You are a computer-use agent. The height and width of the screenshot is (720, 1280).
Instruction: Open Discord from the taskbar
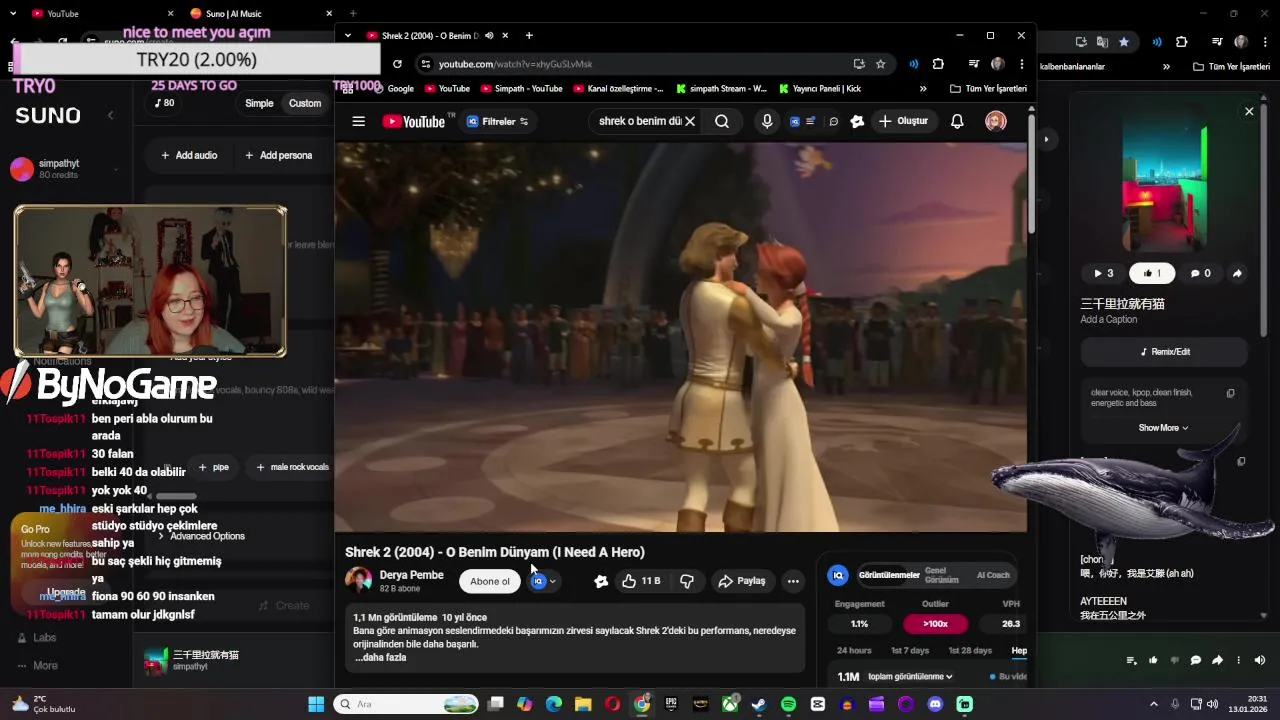[x=935, y=704]
